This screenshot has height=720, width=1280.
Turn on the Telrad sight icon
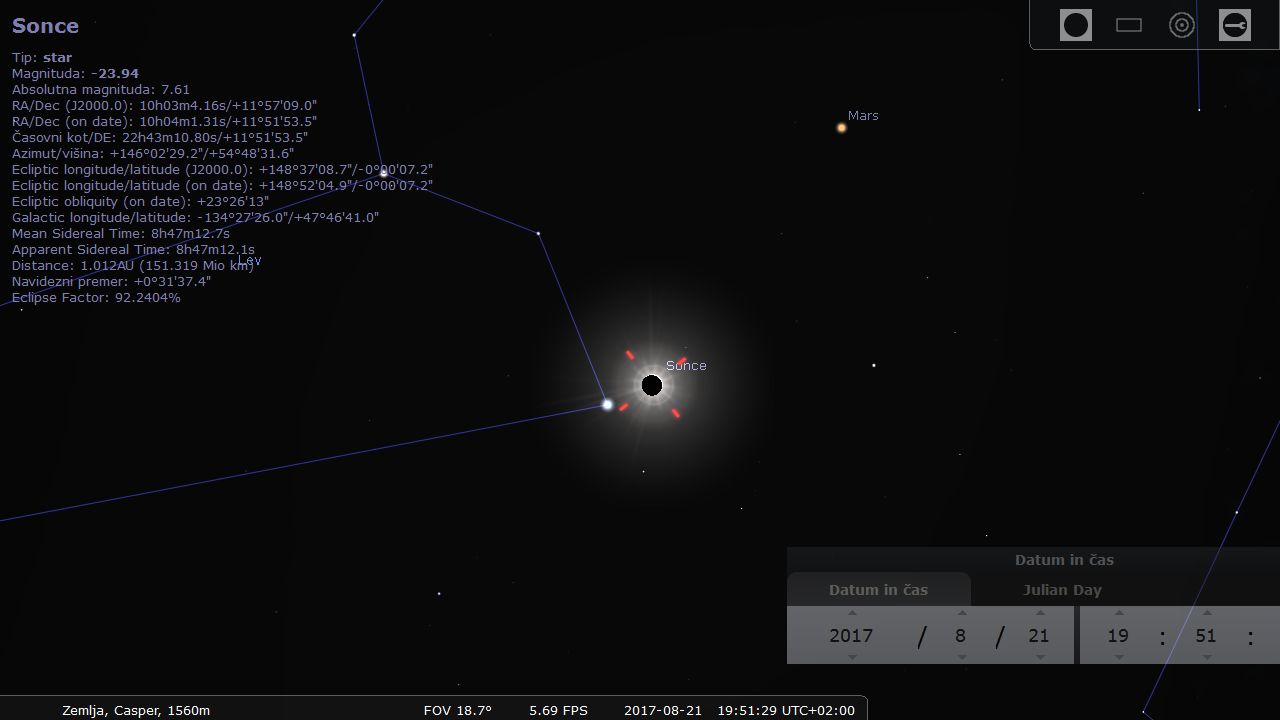pos(1182,25)
